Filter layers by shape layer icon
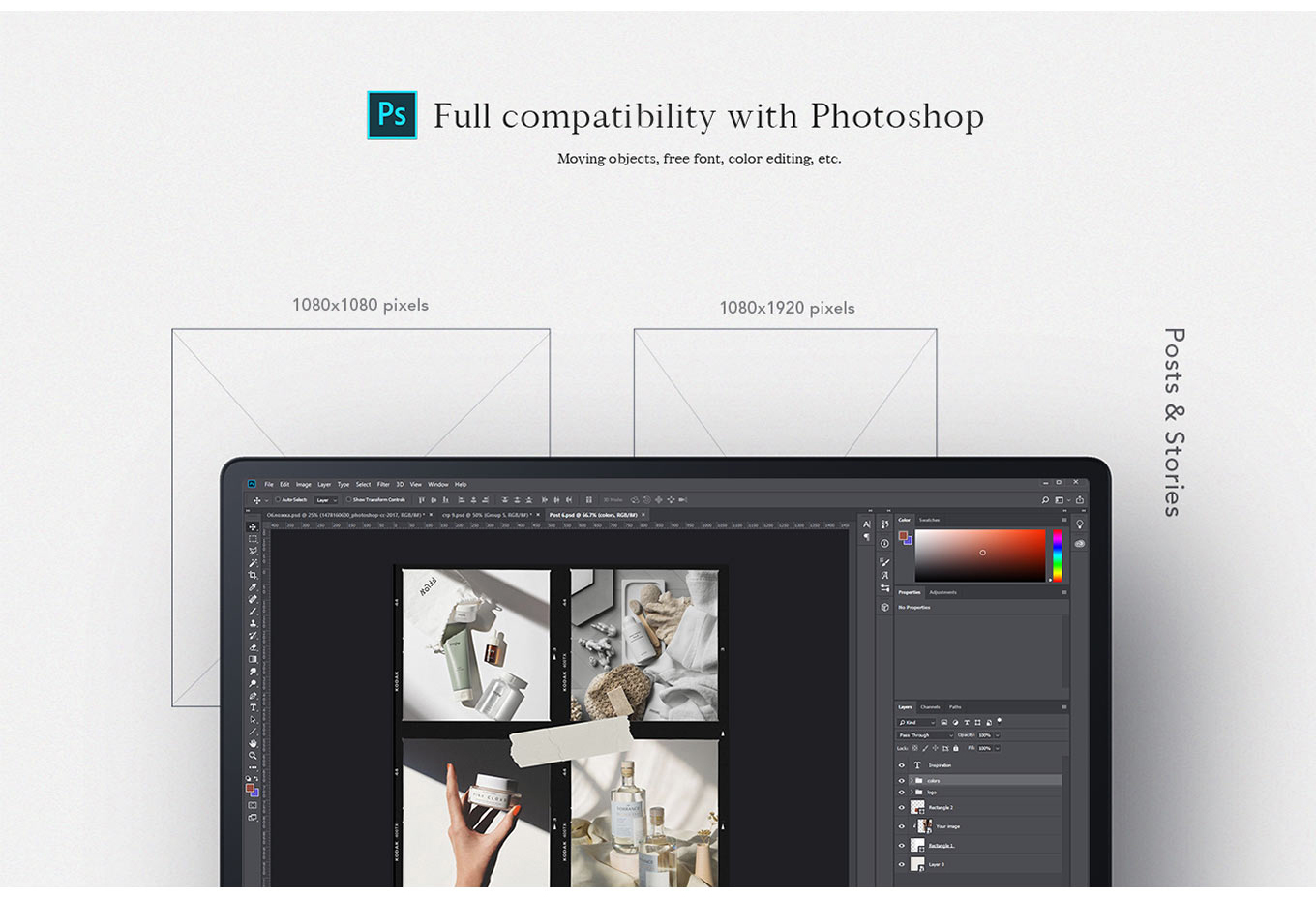Image resolution: width=1316 pixels, height=898 pixels. tap(977, 722)
